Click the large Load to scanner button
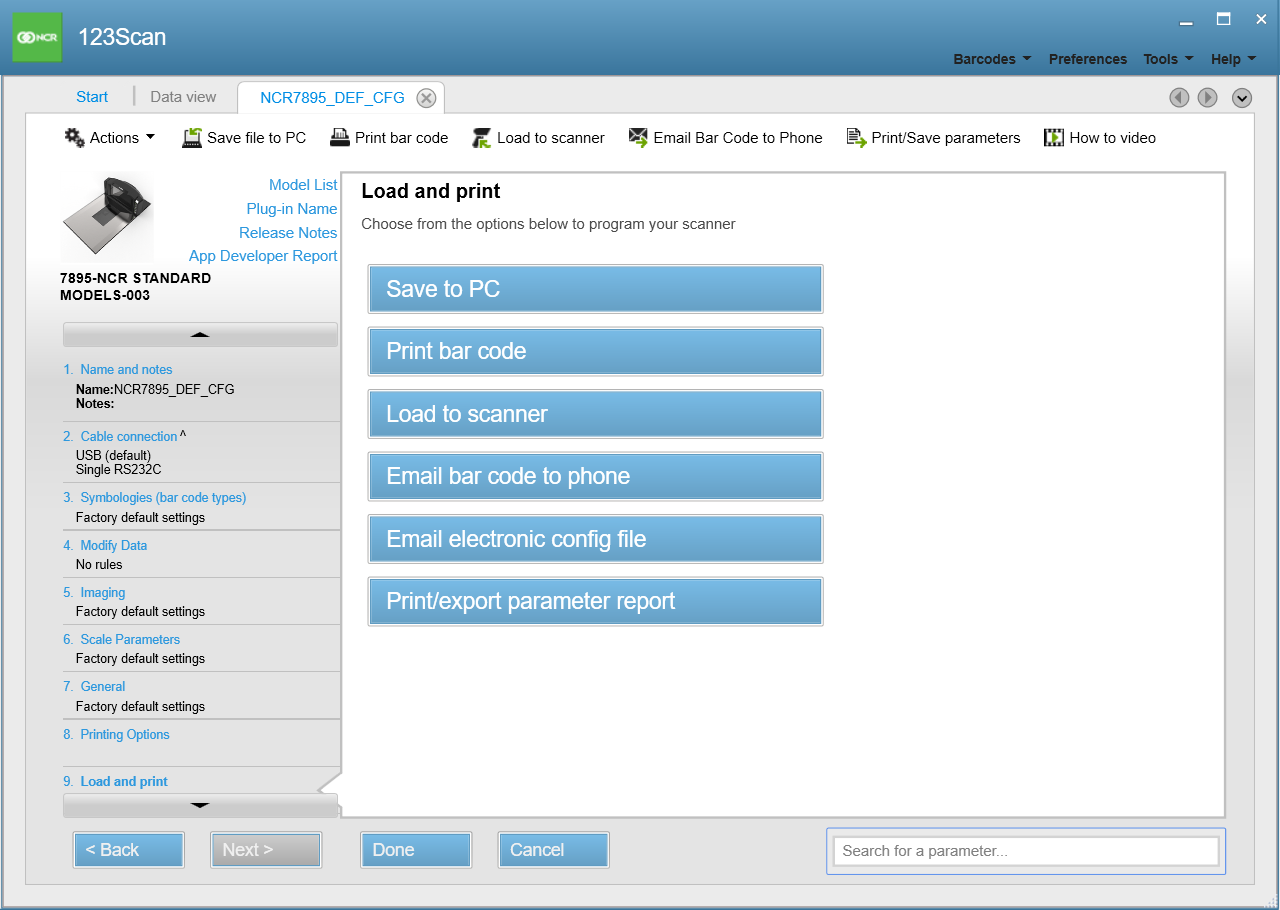Screen dimensions: 1280x910 [x=595, y=414]
